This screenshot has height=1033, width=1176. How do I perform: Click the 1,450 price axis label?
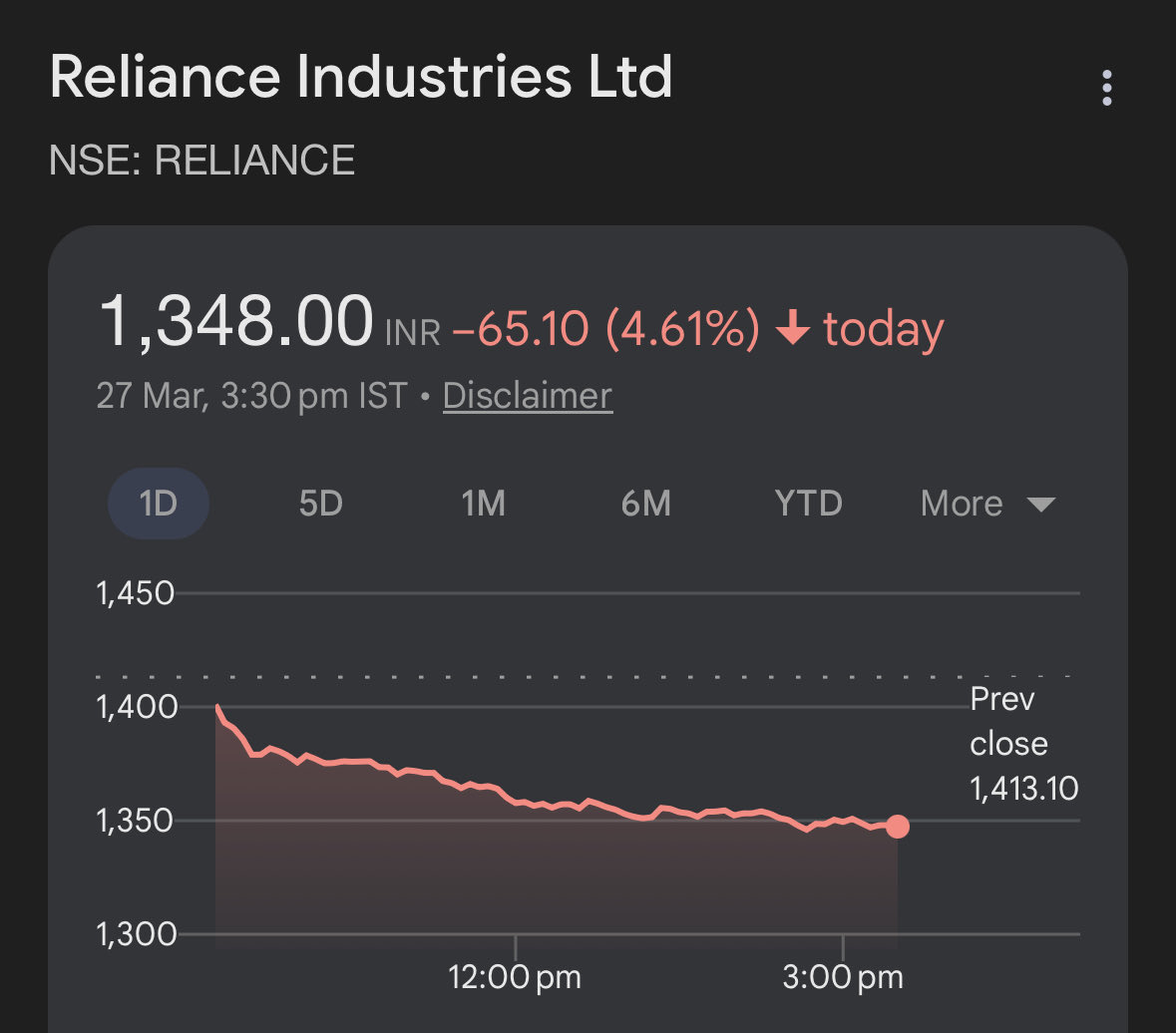(x=136, y=593)
